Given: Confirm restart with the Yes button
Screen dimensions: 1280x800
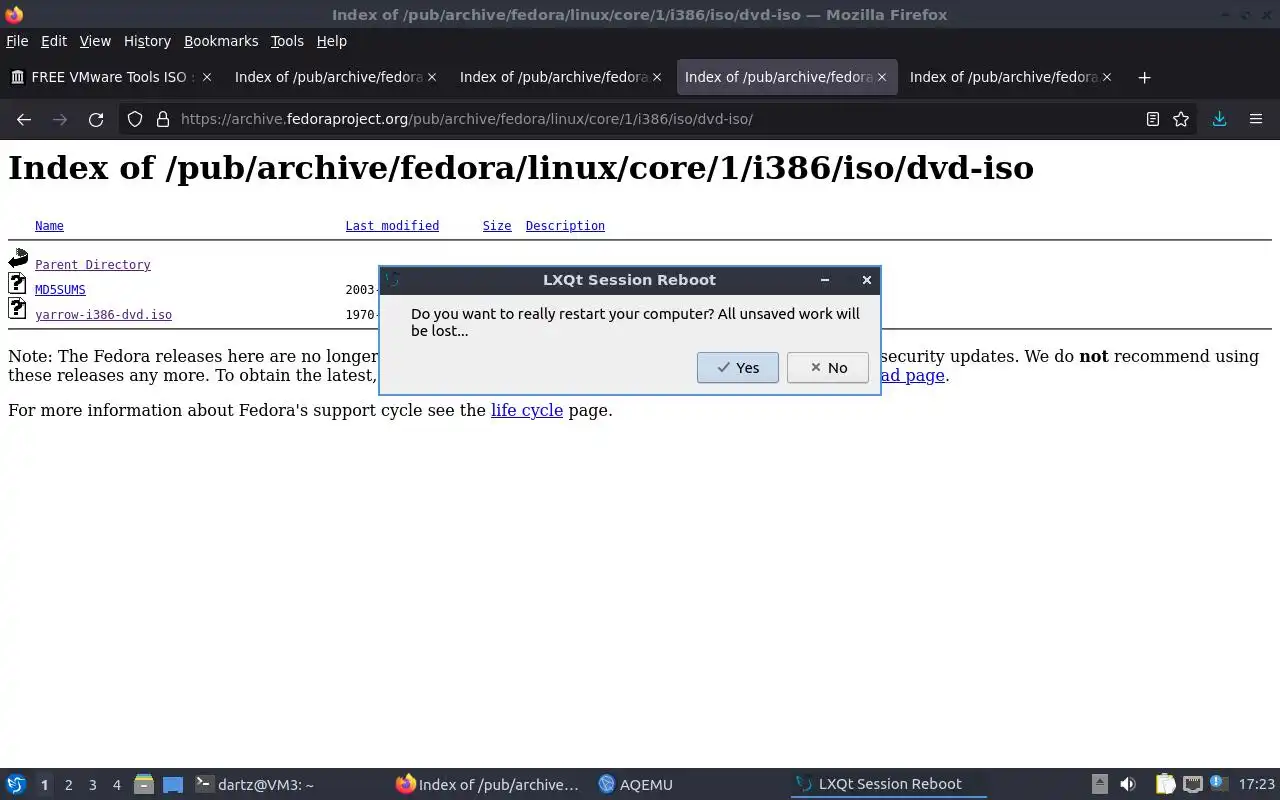Looking at the screenshot, I should [737, 367].
